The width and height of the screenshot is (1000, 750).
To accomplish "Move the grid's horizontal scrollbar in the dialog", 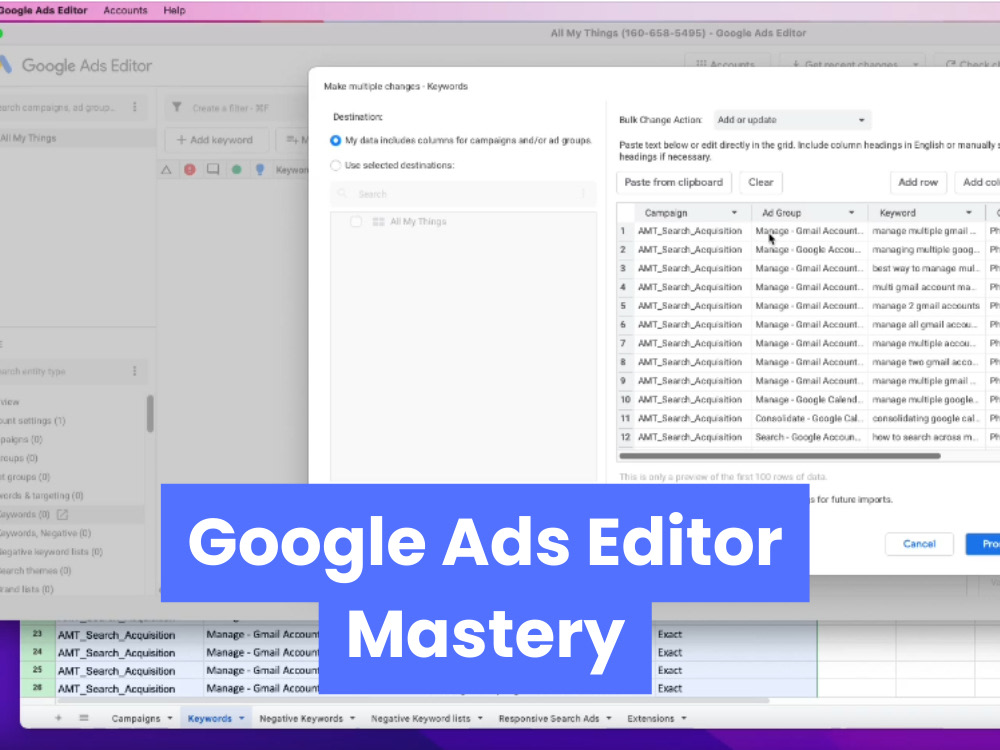I will pos(780,456).
